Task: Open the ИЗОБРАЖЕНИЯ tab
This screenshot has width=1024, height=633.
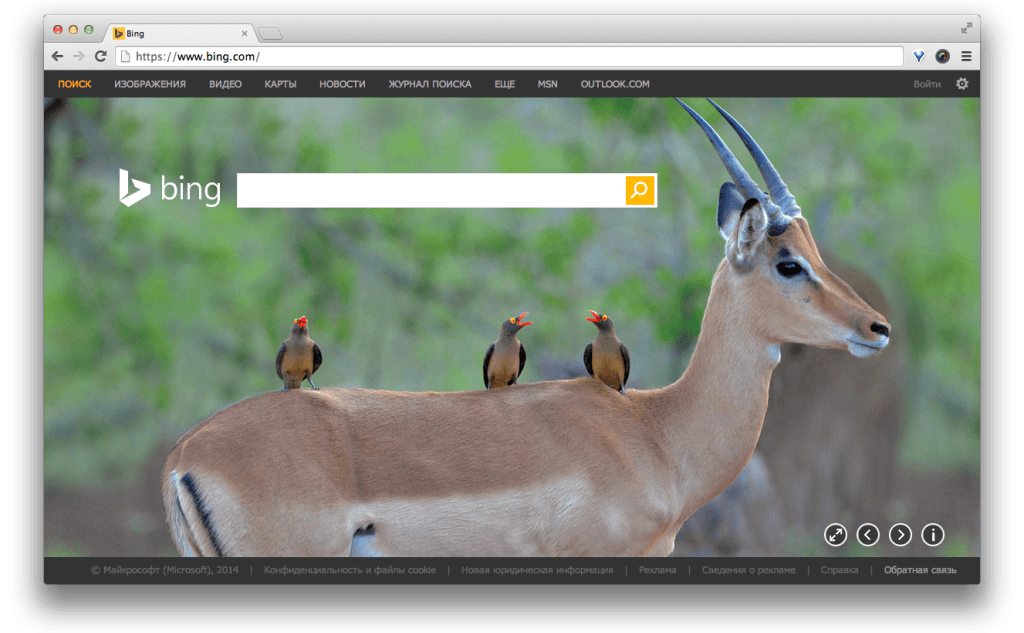Action: 150,84
